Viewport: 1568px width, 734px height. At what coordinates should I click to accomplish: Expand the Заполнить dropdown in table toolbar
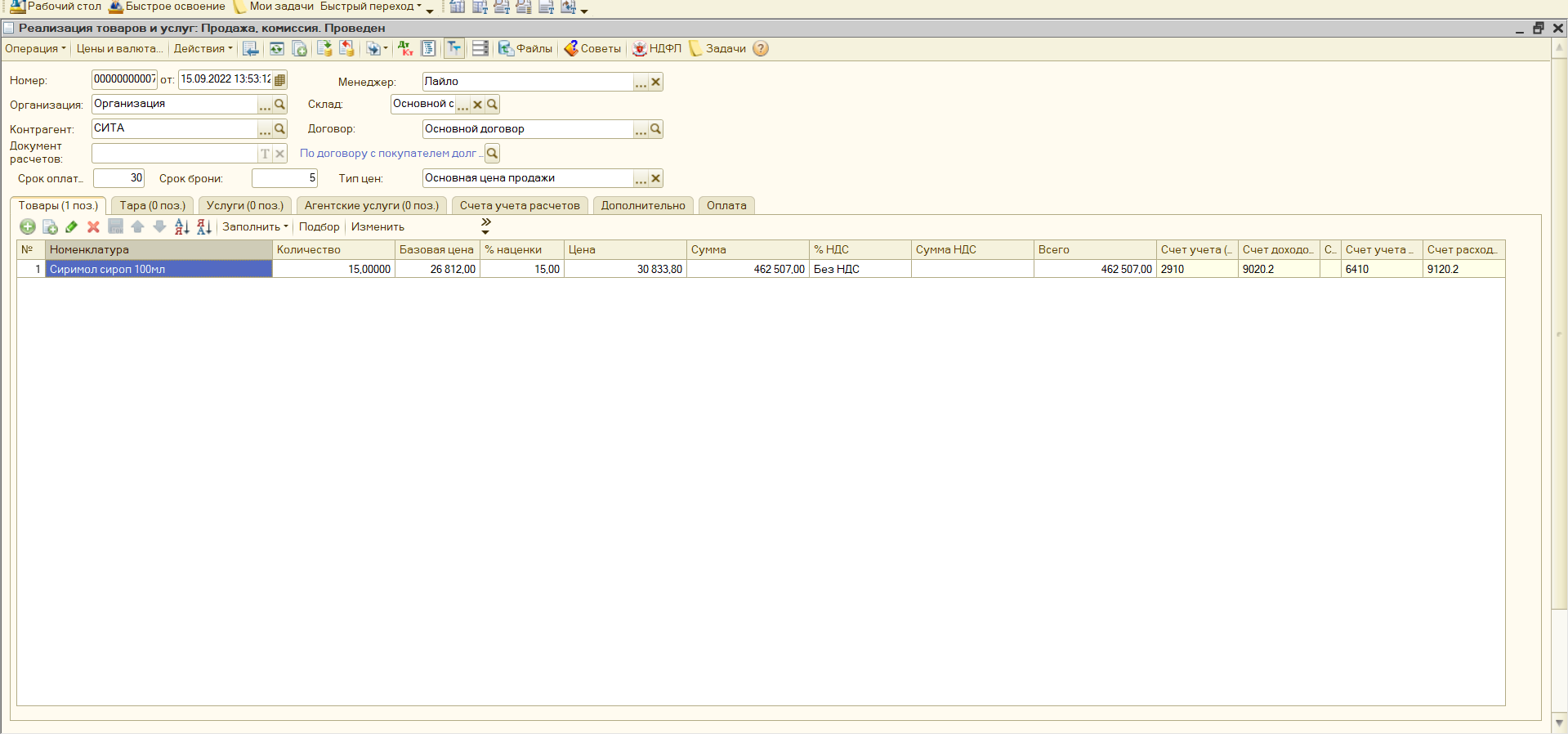(255, 227)
